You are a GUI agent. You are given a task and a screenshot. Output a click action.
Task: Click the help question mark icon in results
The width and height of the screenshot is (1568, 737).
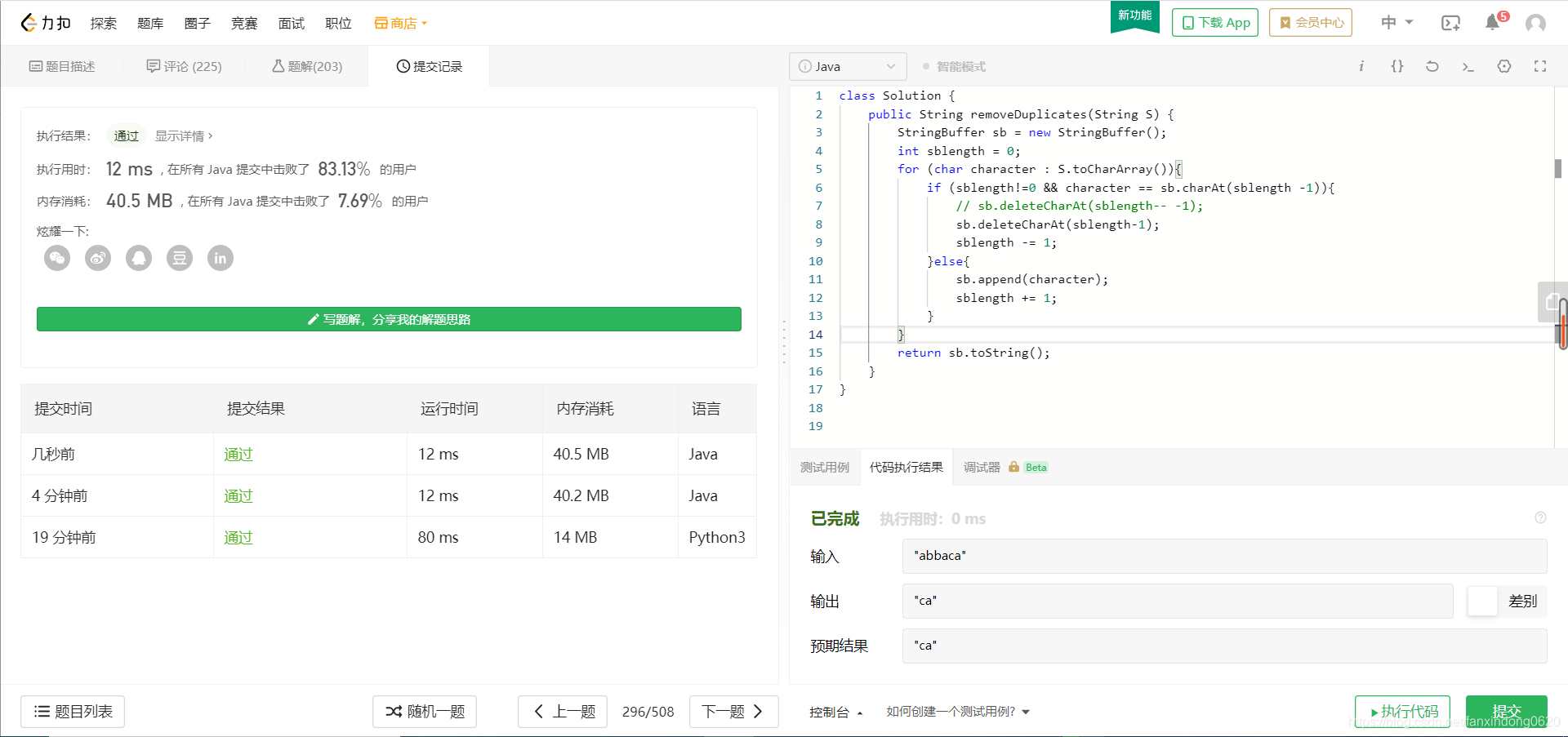coord(1540,517)
